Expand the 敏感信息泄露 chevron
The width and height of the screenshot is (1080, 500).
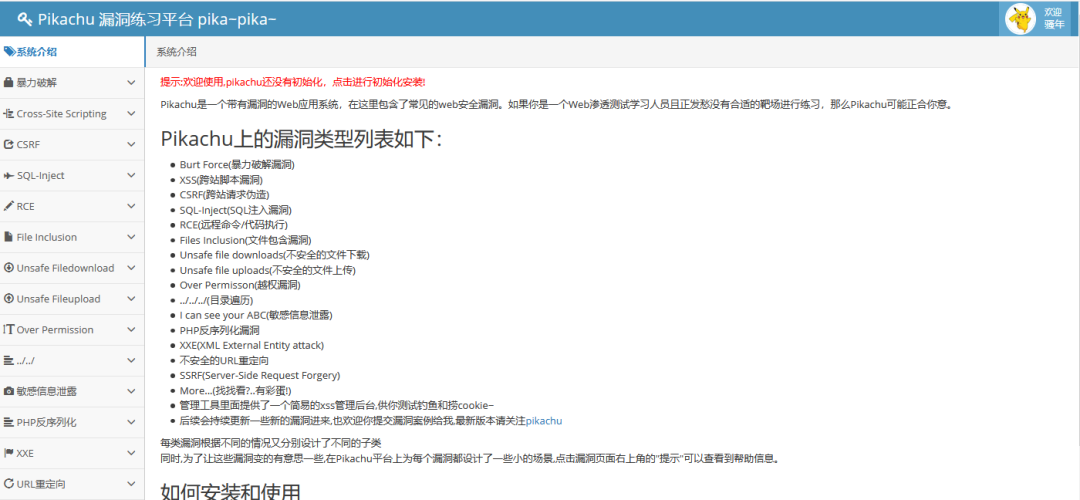[132, 391]
